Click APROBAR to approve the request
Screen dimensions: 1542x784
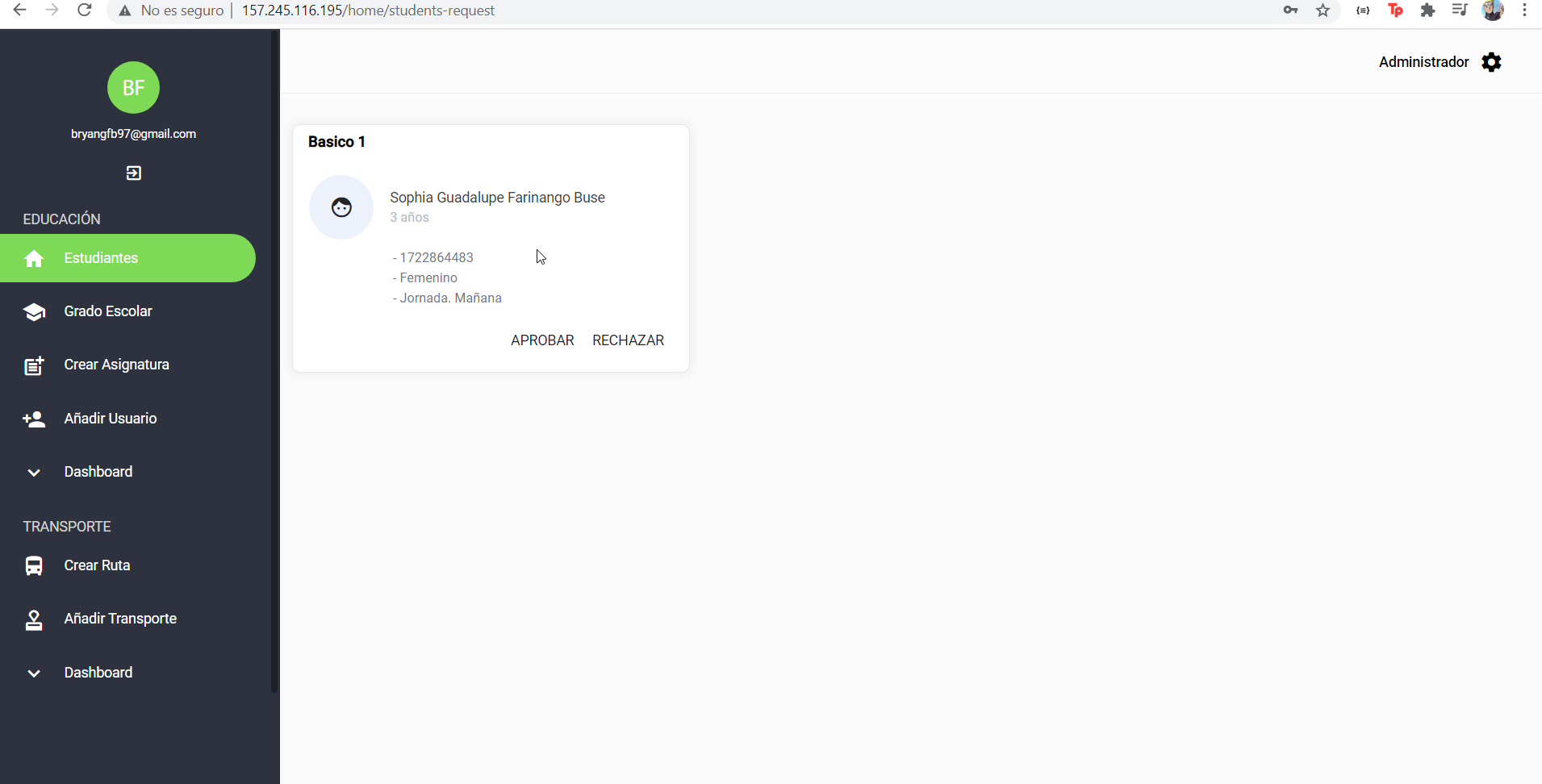tap(542, 340)
